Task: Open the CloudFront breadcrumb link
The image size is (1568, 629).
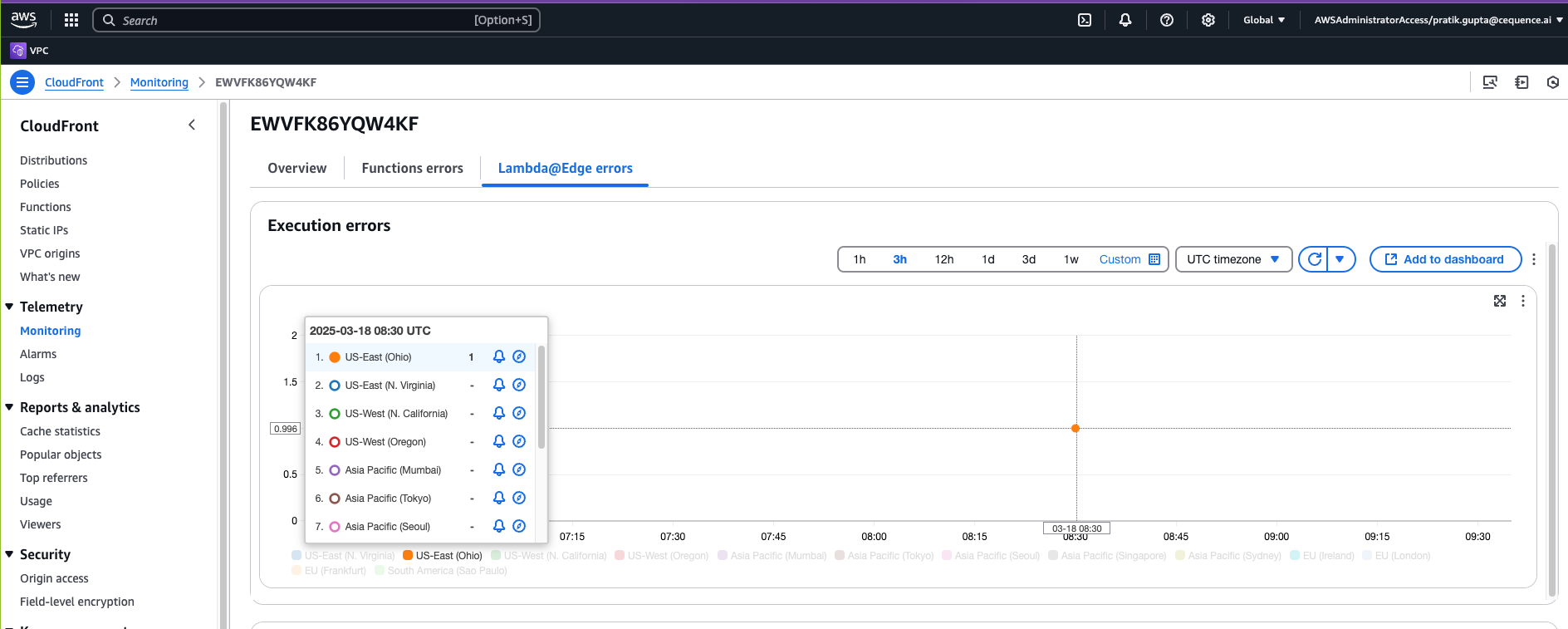Action: coord(74,82)
